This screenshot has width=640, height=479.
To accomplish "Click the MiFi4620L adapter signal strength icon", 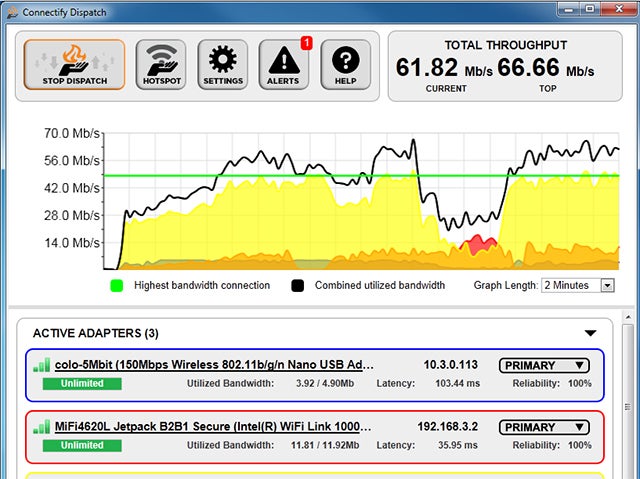I will (x=41, y=427).
